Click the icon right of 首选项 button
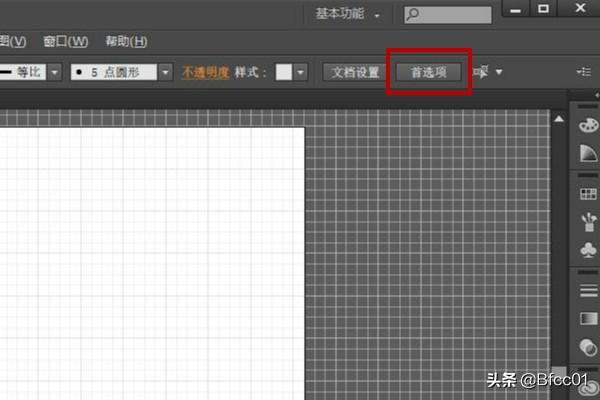This screenshot has width=600, height=400. tap(482, 72)
